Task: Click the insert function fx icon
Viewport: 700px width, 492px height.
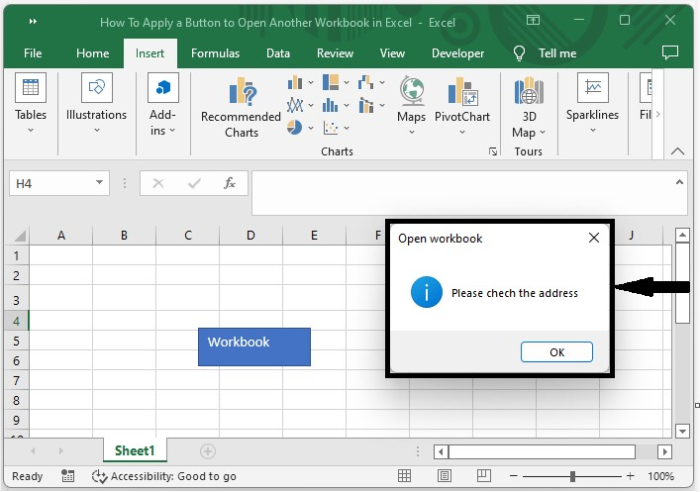Action: 229,183
